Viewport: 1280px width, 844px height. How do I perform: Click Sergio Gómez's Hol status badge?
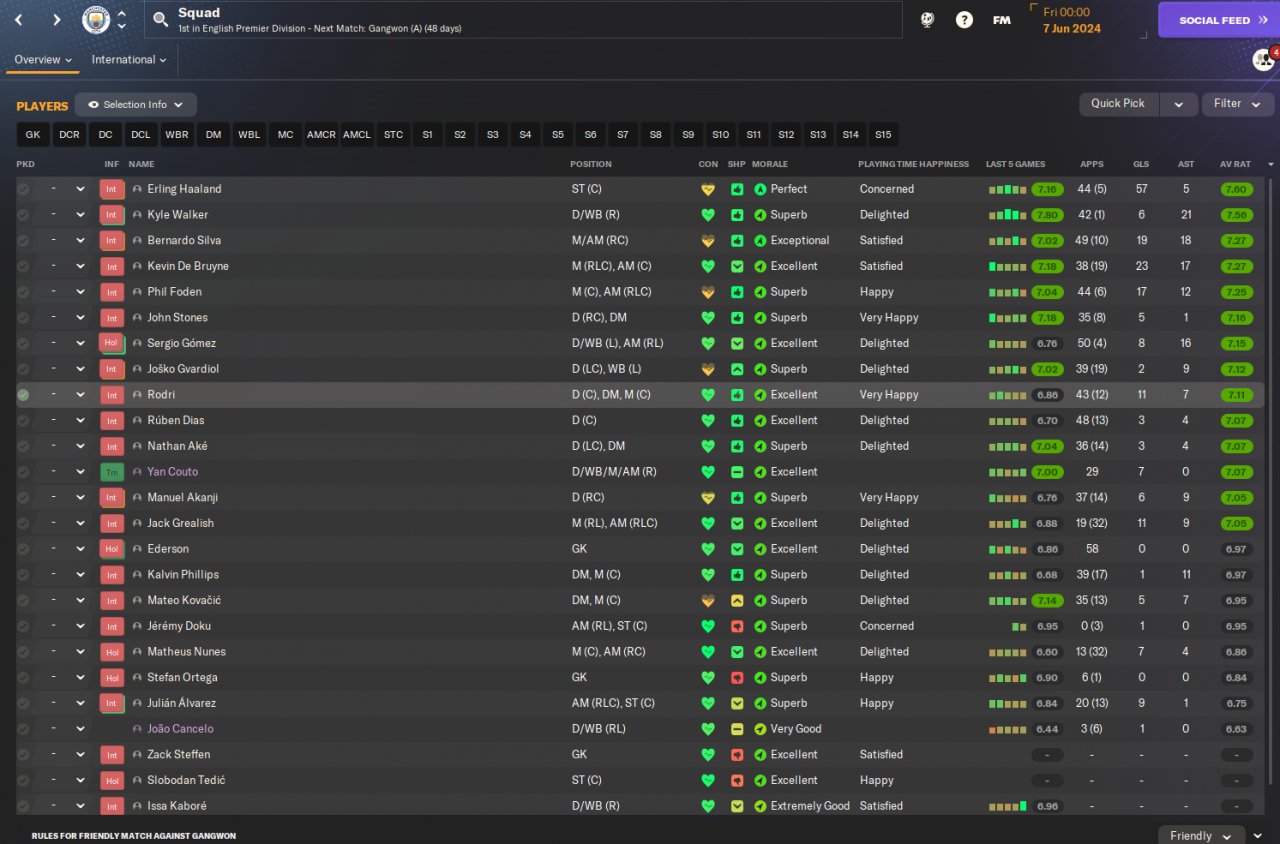[x=111, y=343]
